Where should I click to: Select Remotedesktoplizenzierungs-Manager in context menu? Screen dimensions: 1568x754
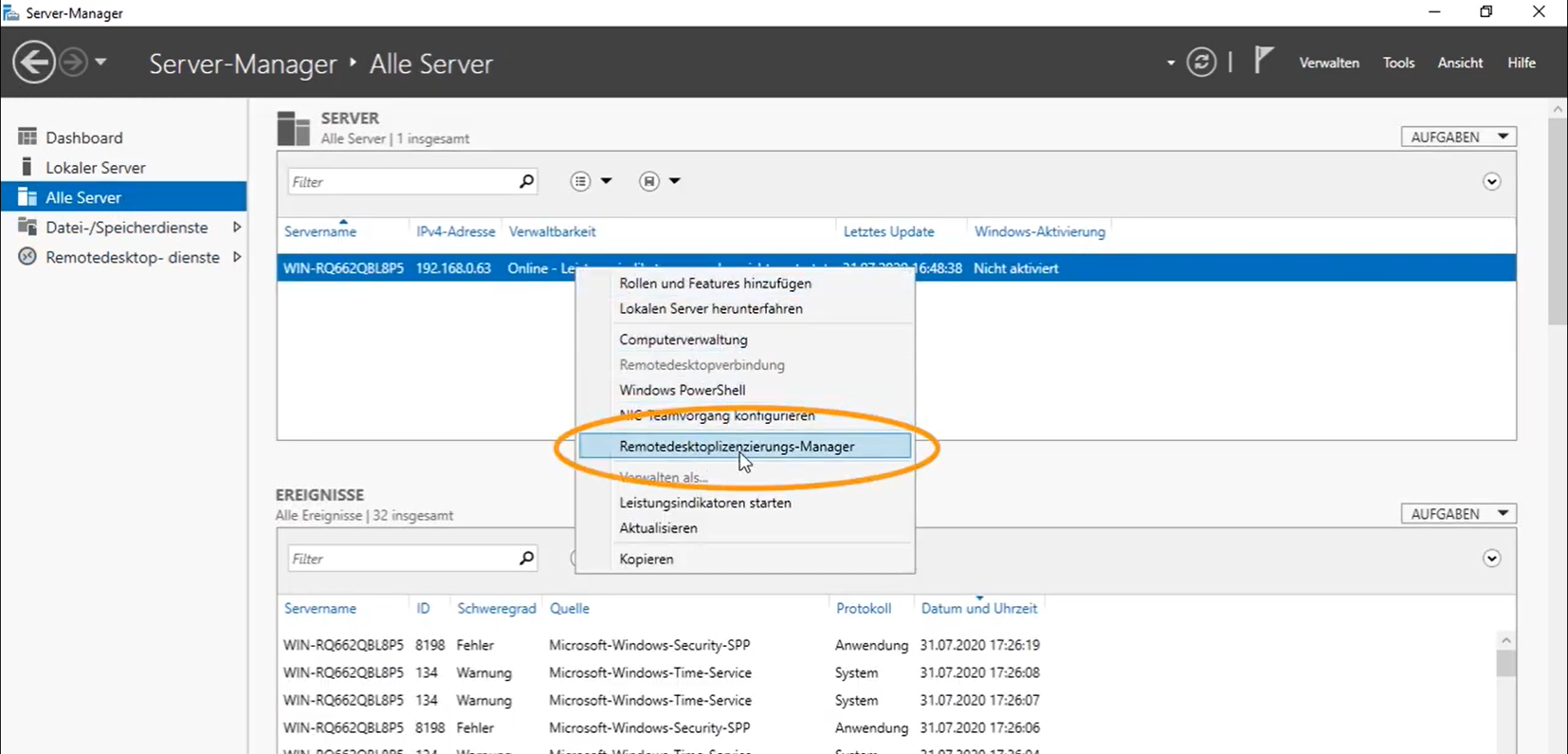(737, 447)
